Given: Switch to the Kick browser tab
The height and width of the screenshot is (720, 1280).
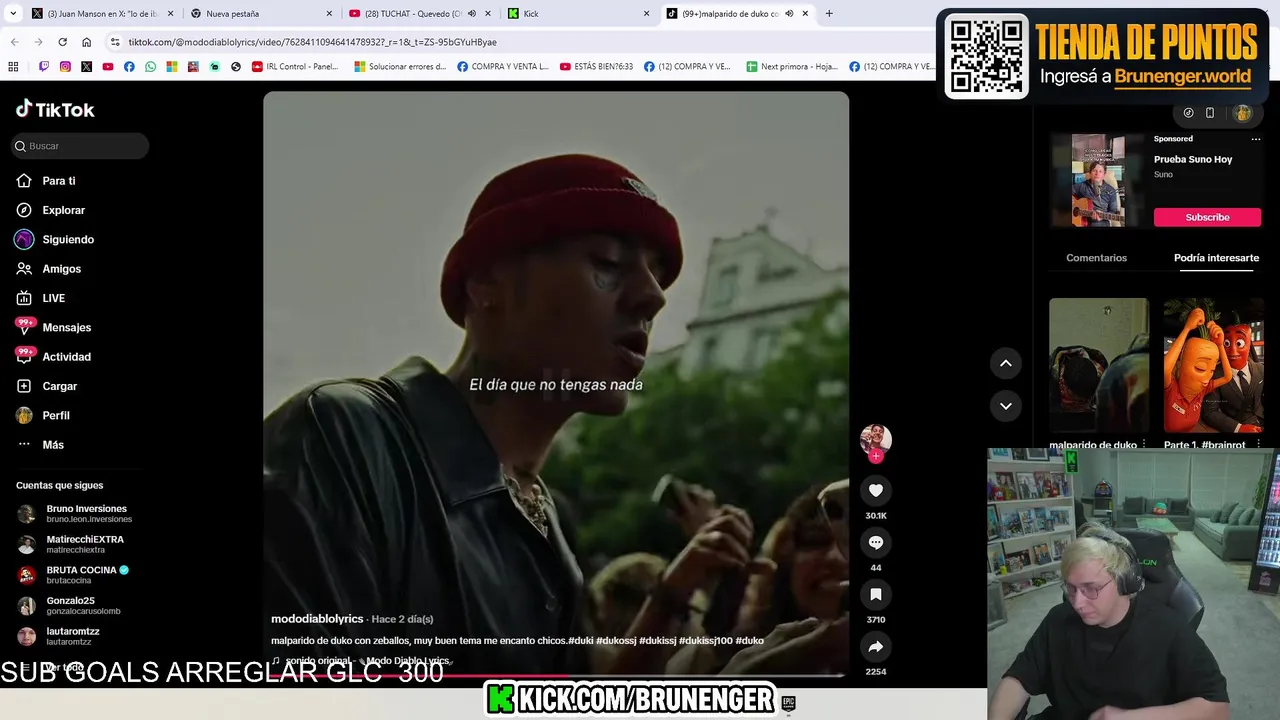Looking at the screenshot, I should [577, 14].
